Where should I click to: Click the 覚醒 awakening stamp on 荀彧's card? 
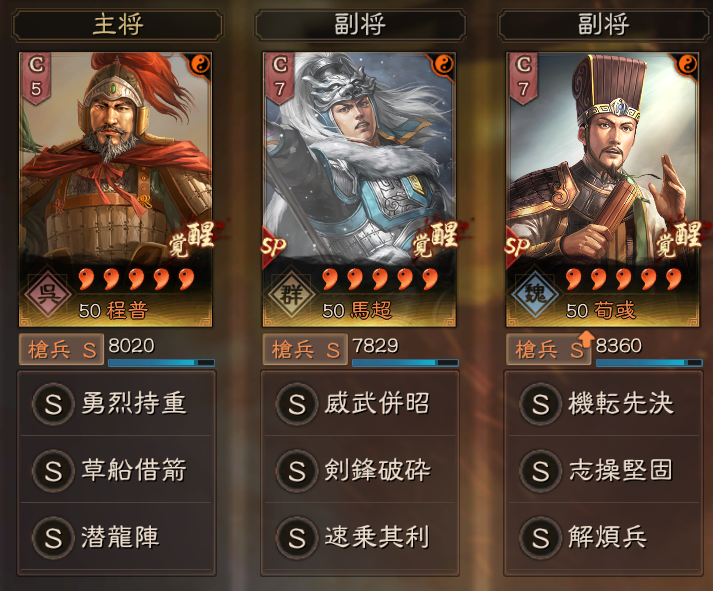tap(680, 239)
